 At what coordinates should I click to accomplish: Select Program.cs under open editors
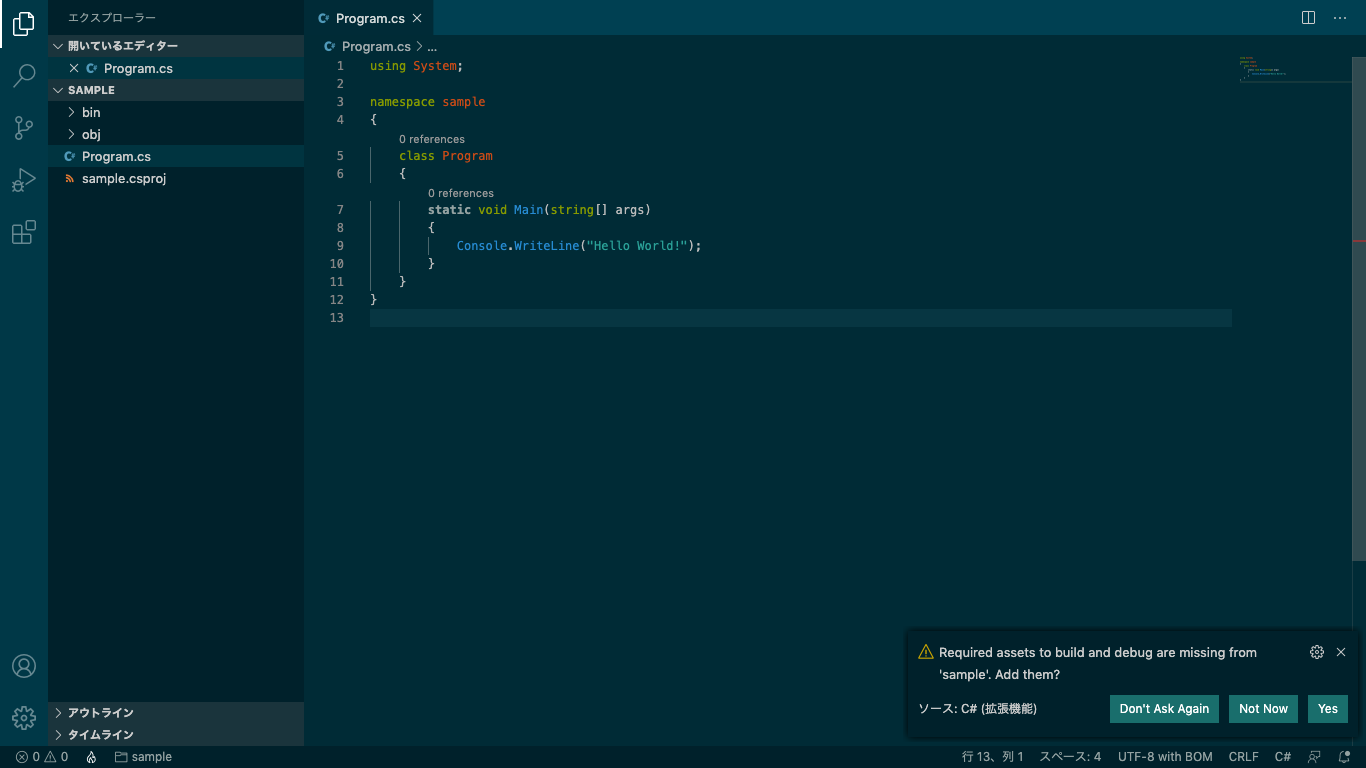(x=176, y=68)
